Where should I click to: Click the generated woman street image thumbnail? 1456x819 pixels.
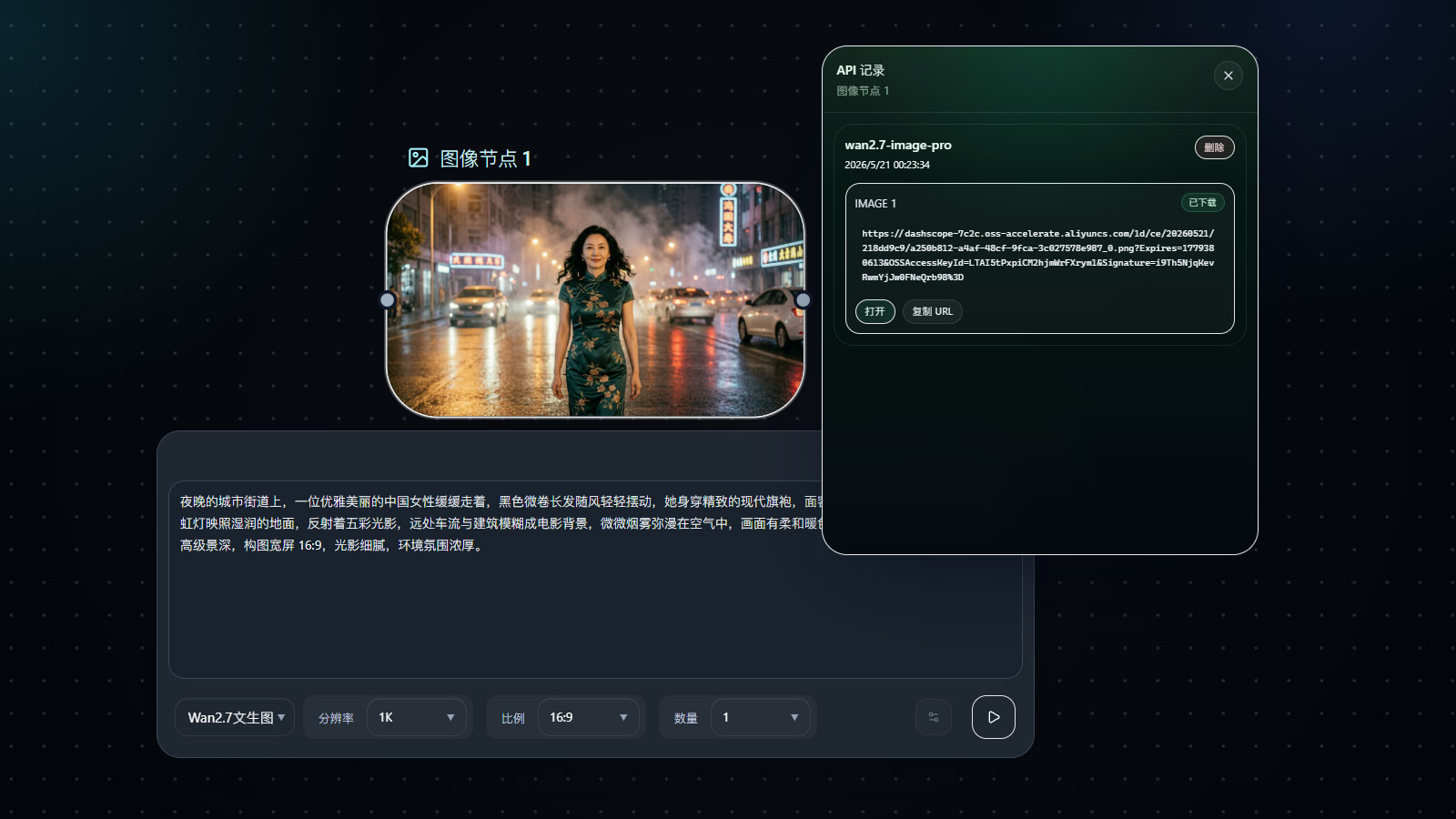pyautogui.click(x=595, y=300)
